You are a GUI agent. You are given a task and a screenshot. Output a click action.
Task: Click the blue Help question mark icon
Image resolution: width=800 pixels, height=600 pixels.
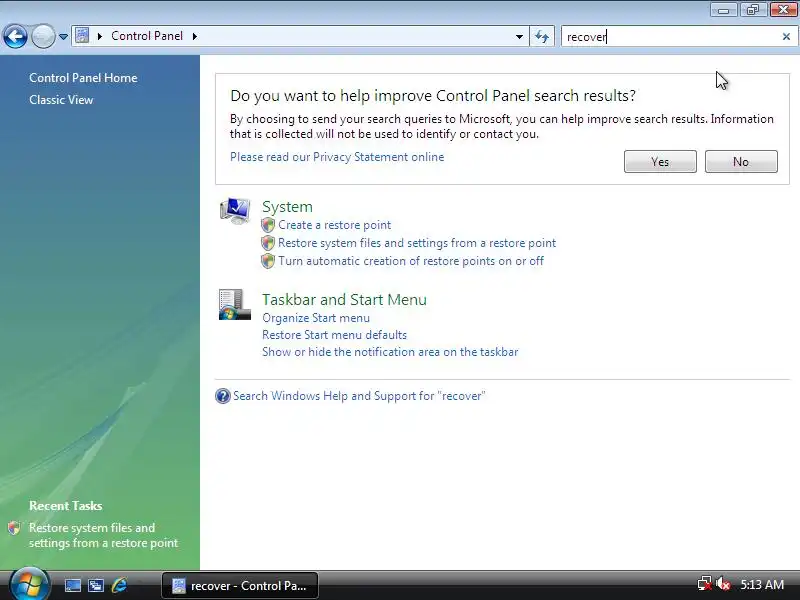click(223, 396)
